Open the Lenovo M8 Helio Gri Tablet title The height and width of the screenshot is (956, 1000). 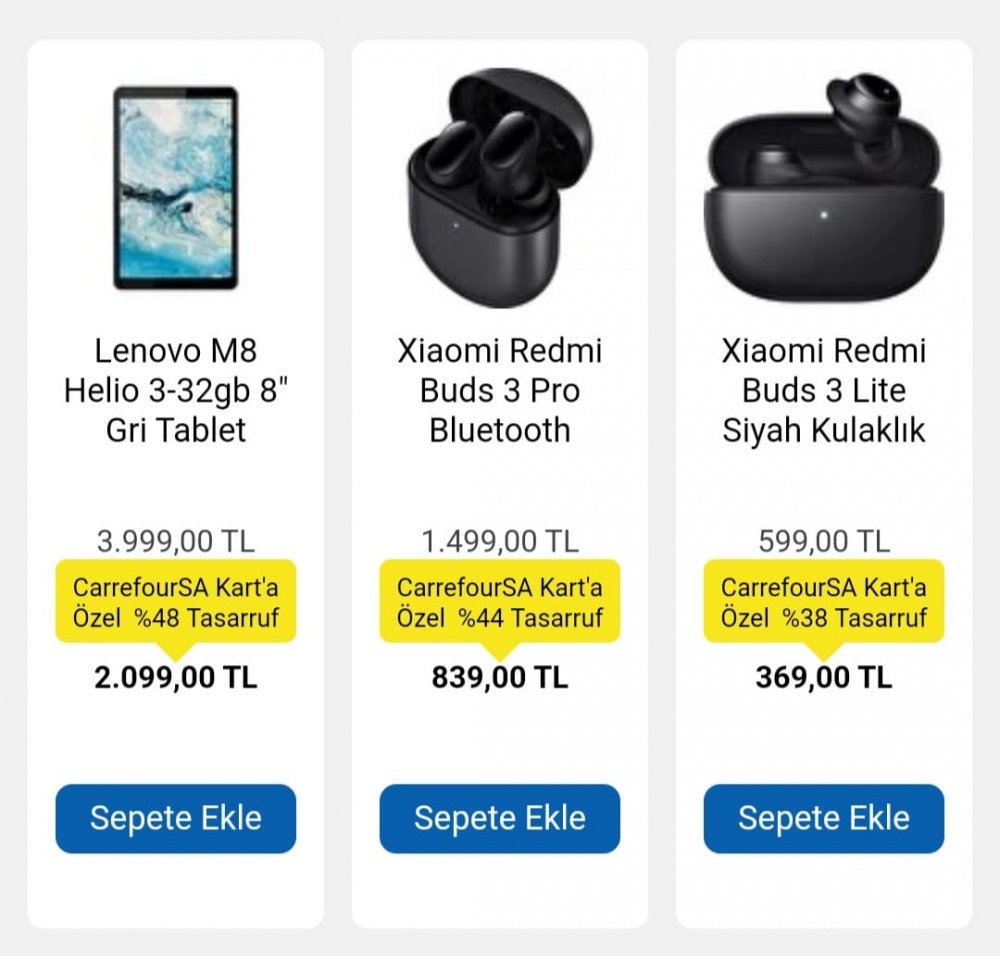tap(176, 390)
